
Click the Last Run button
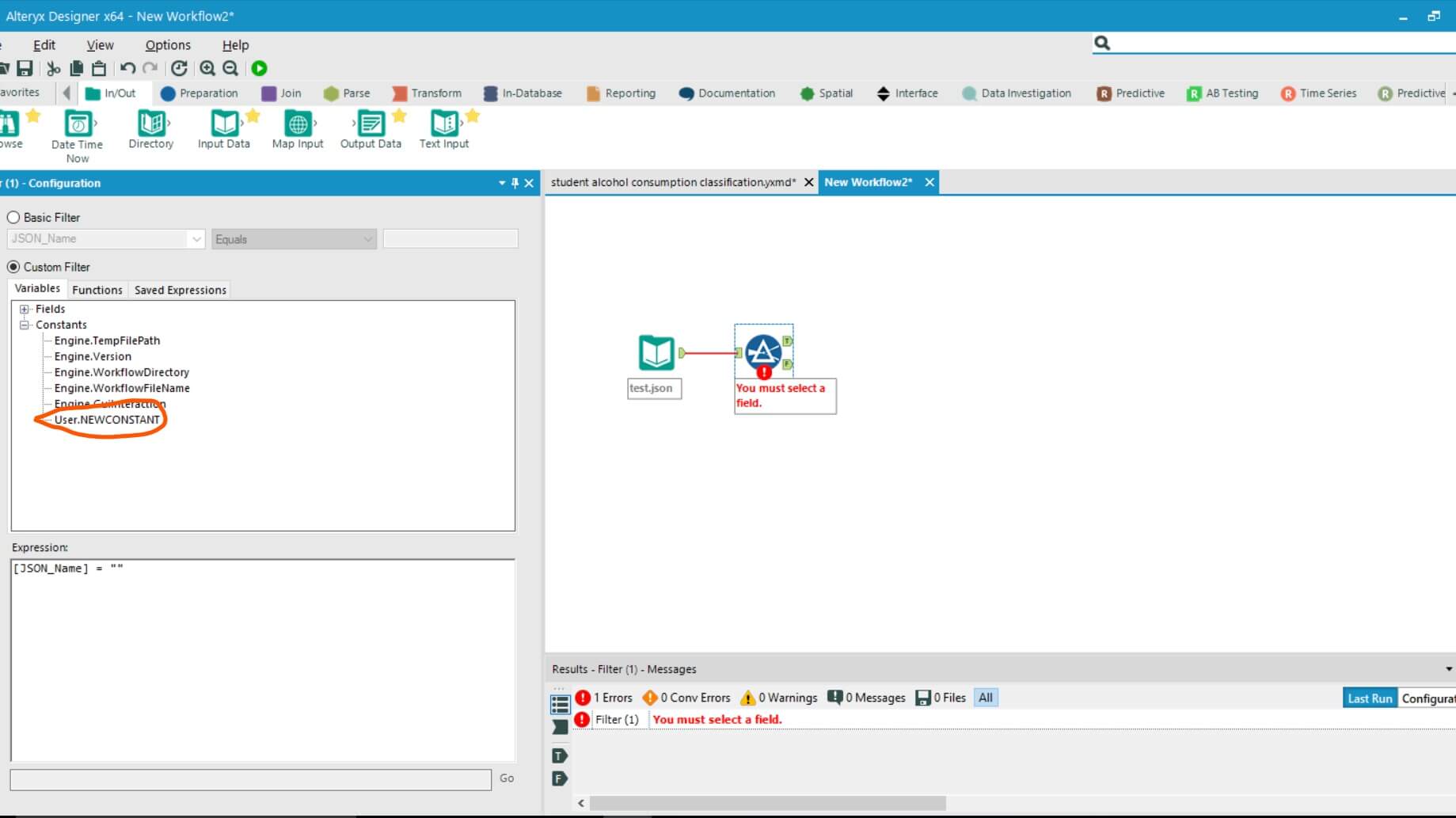1370,698
